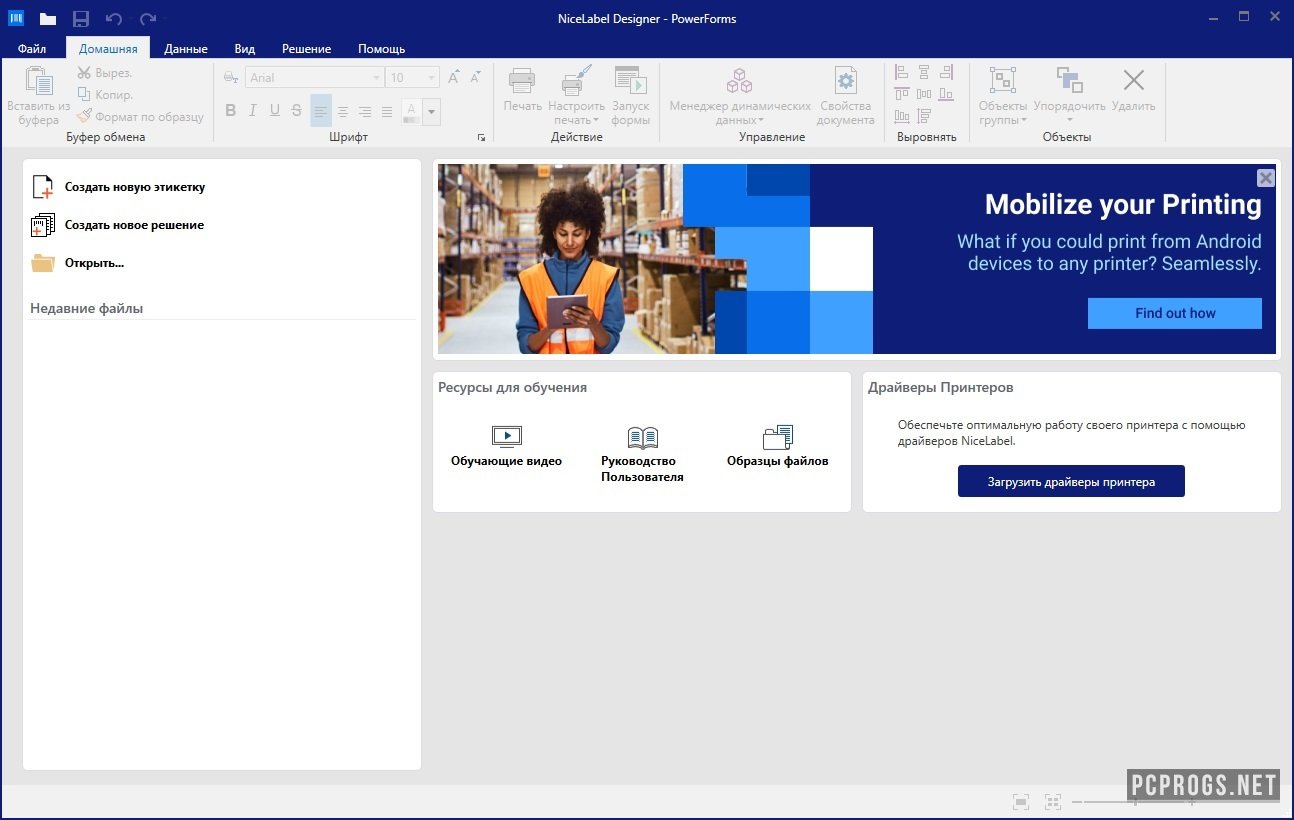Toggle center text alignment

coord(343,111)
